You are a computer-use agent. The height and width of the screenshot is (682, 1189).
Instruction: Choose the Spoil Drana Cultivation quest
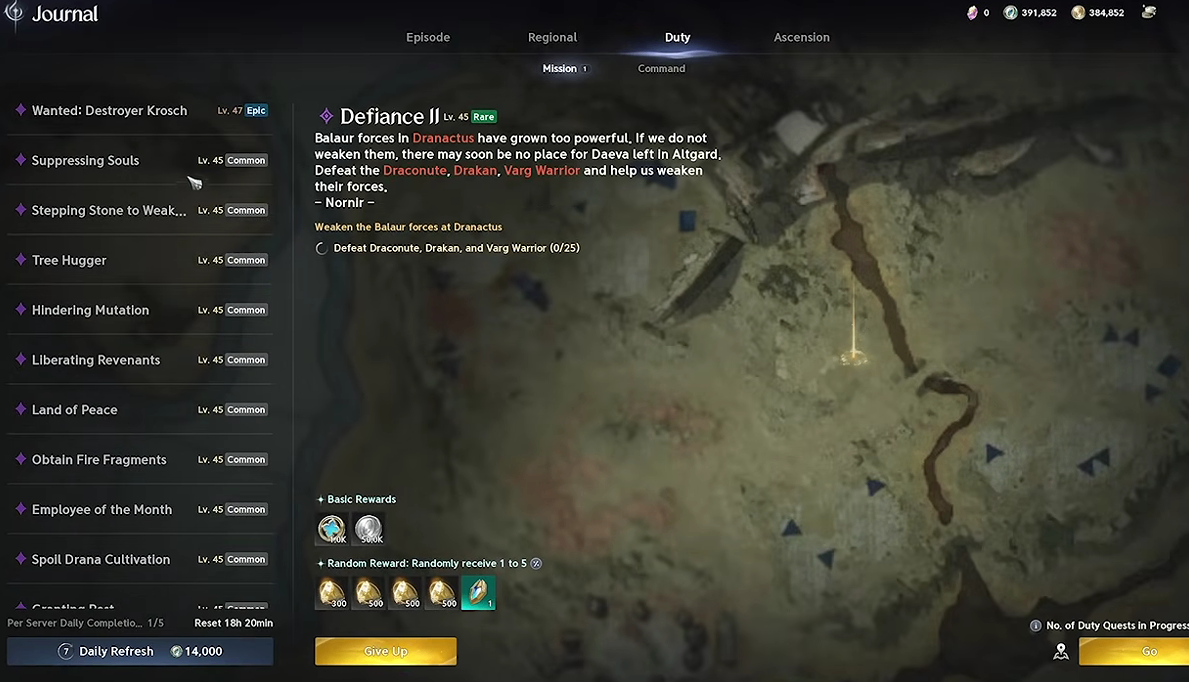coord(140,559)
